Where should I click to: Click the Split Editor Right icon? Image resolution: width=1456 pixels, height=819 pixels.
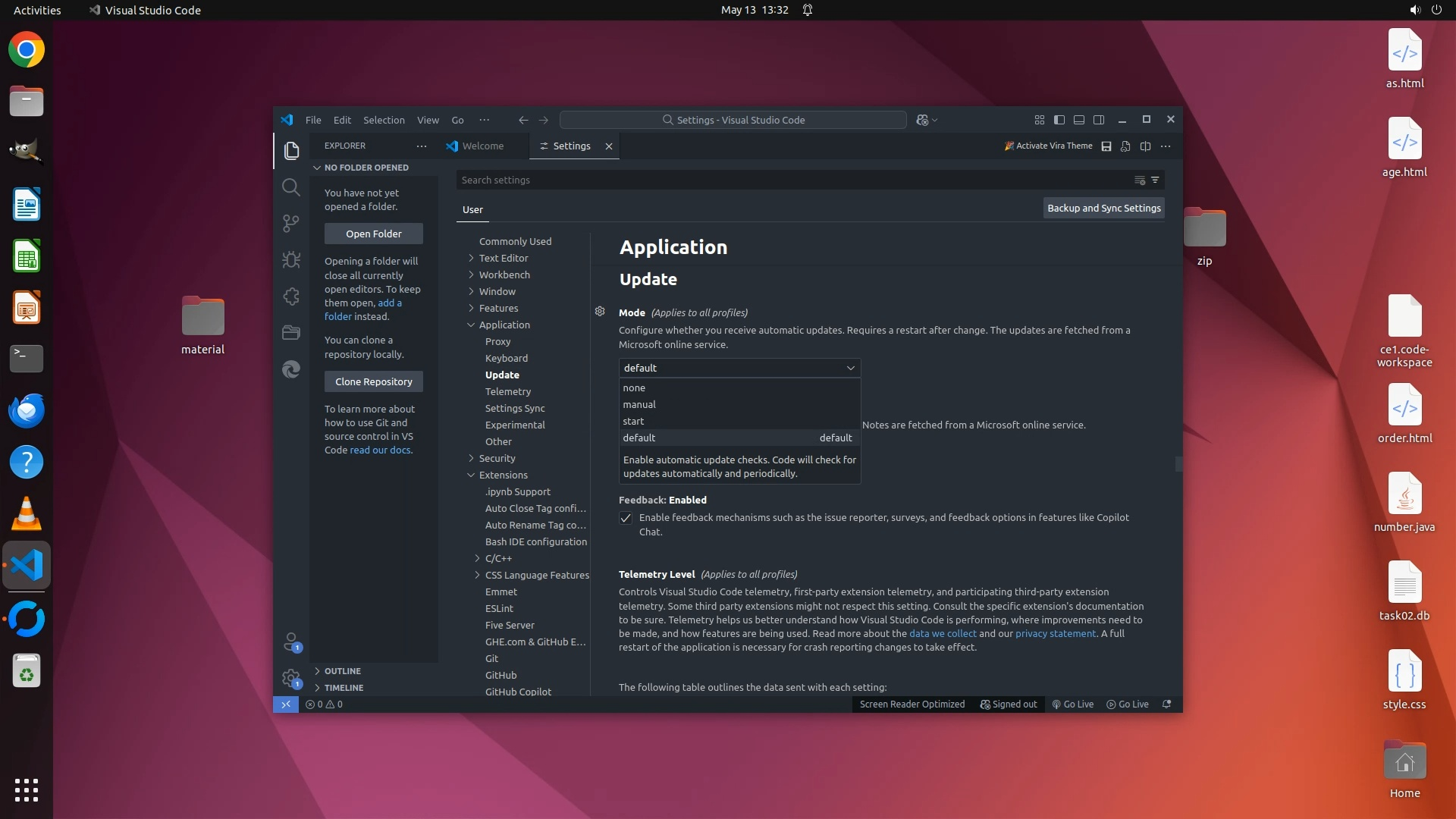pyautogui.click(x=1145, y=146)
